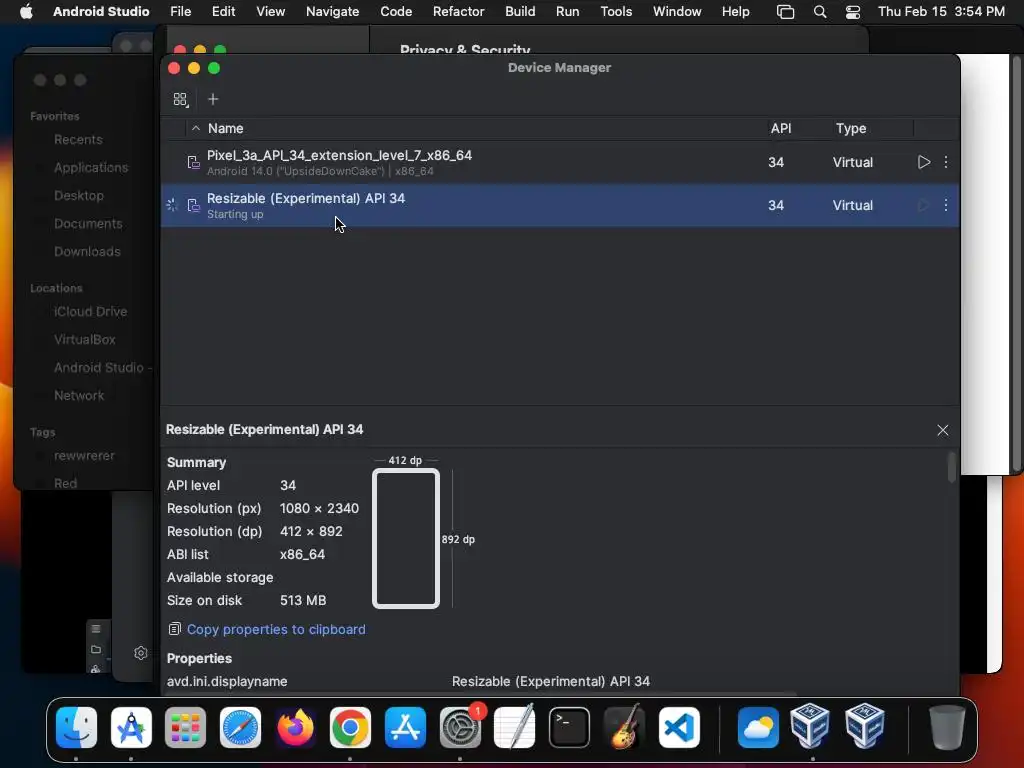Launch Visual Studio Code from the Dock
The width and height of the screenshot is (1024, 768).
(679, 727)
